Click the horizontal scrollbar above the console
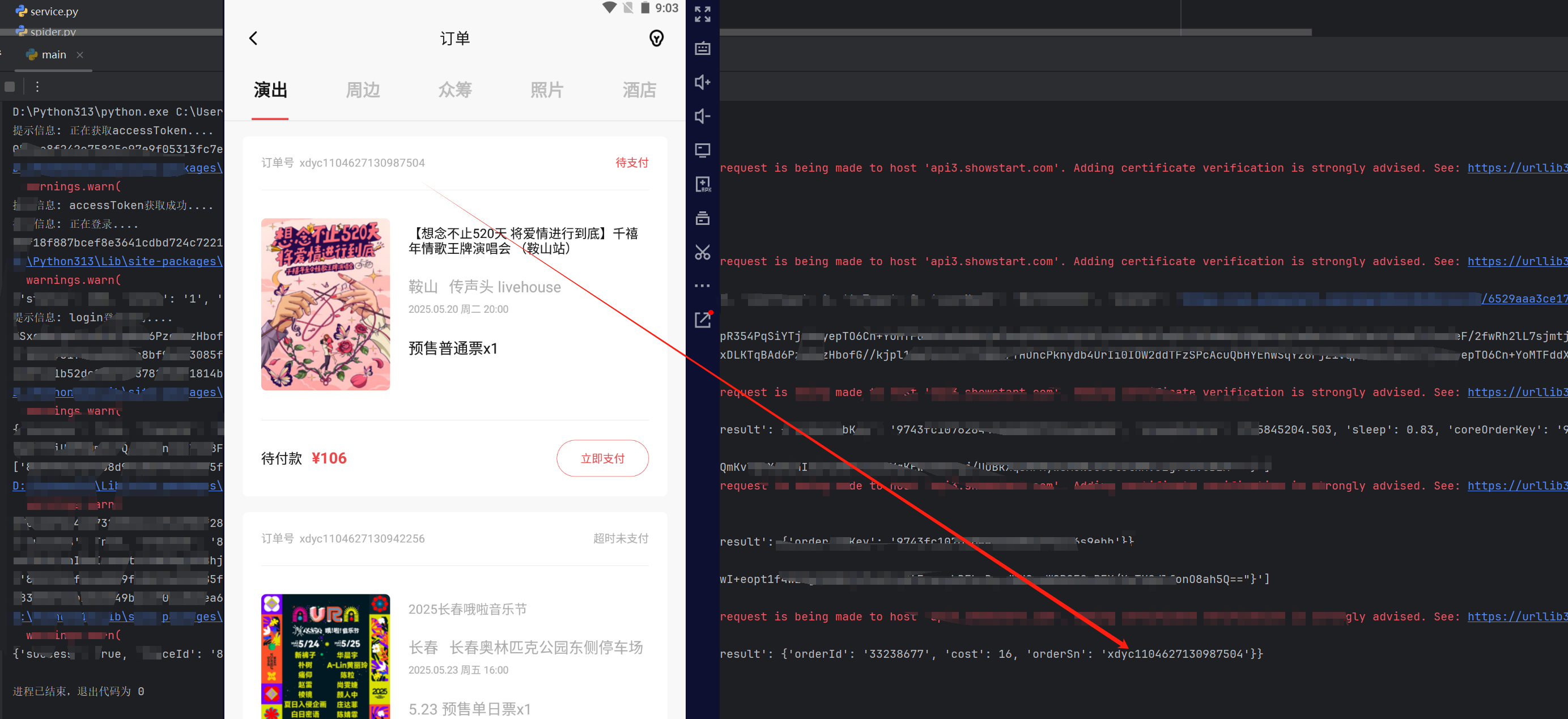 point(1015,32)
